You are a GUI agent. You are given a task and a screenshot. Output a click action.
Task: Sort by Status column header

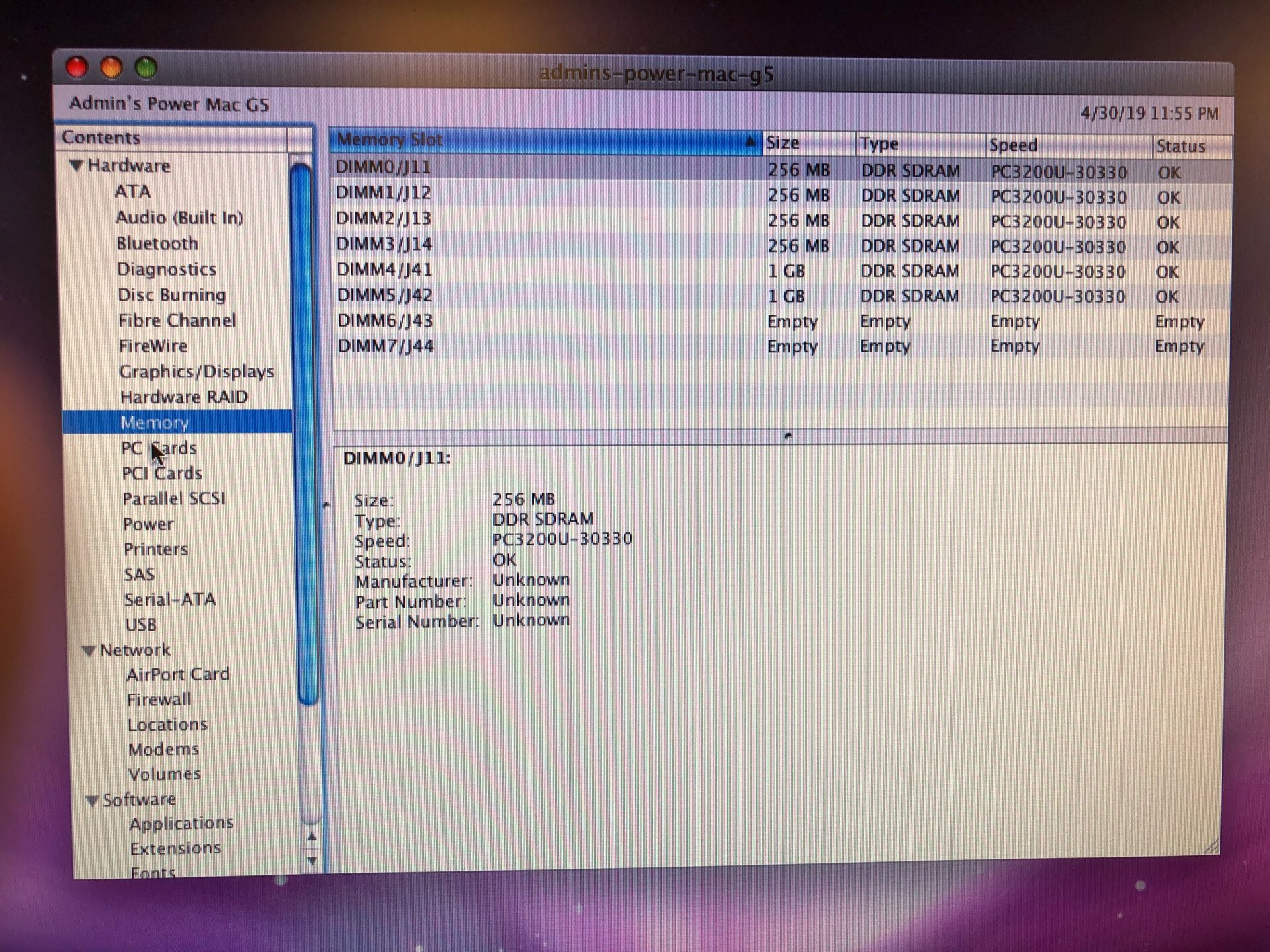[1192, 147]
